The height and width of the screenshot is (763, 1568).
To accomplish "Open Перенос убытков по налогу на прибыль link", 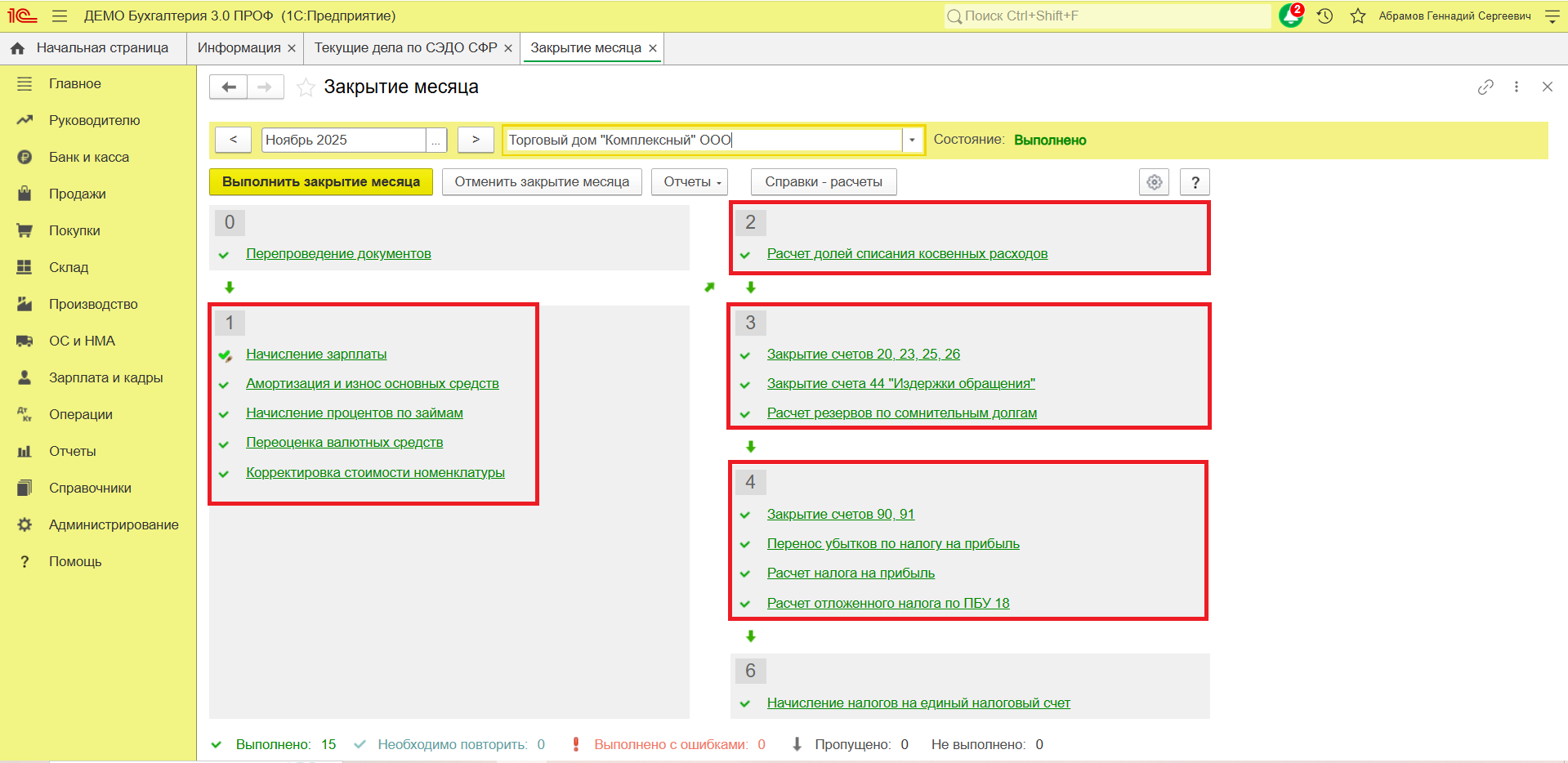I will click(893, 544).
